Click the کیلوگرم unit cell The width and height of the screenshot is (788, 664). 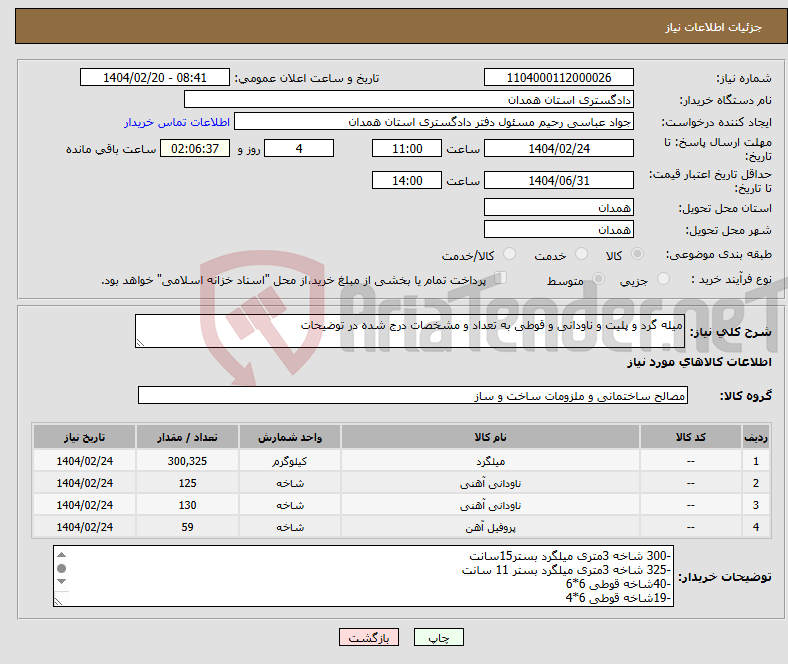pyautogui.click(x=290, y=461)
